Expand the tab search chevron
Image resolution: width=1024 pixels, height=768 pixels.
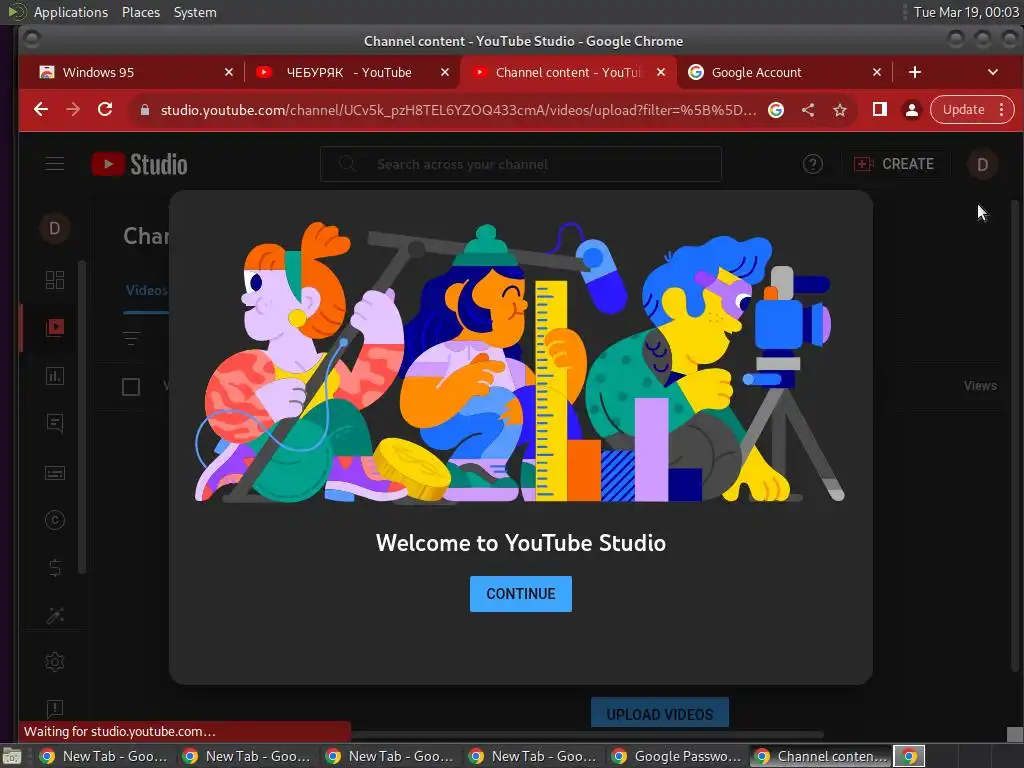pyautogui.click(x=993, y=72)
